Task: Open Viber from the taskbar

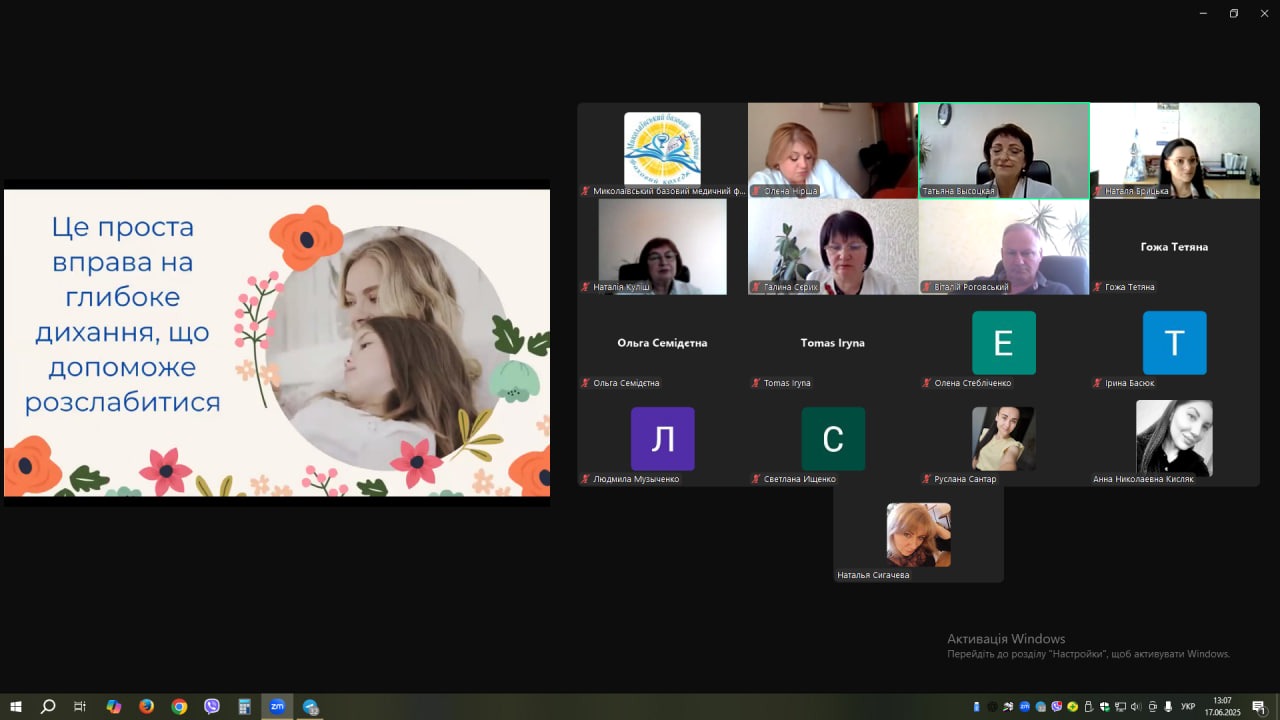Action: coord(212,706)
